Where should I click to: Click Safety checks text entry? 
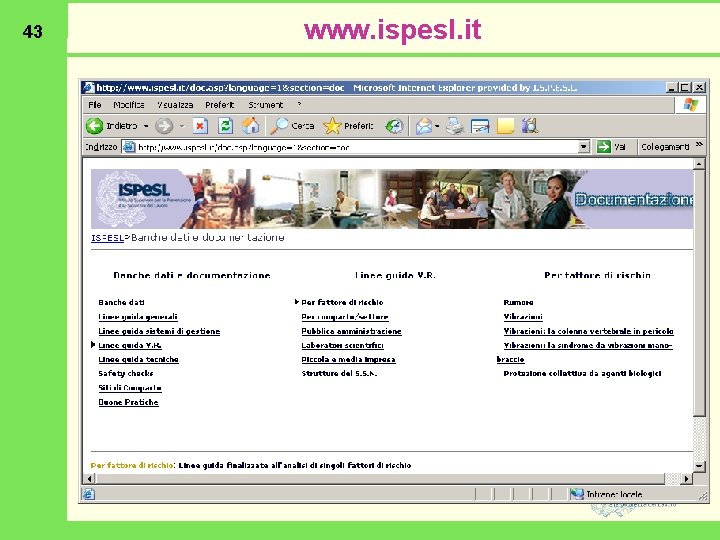point(126,373)
